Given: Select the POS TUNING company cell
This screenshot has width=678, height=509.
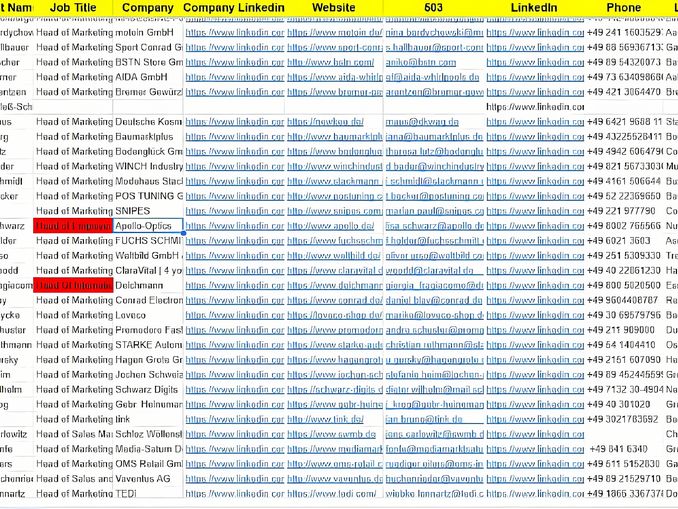Looking at the screenshot, I should coord(148,196).
